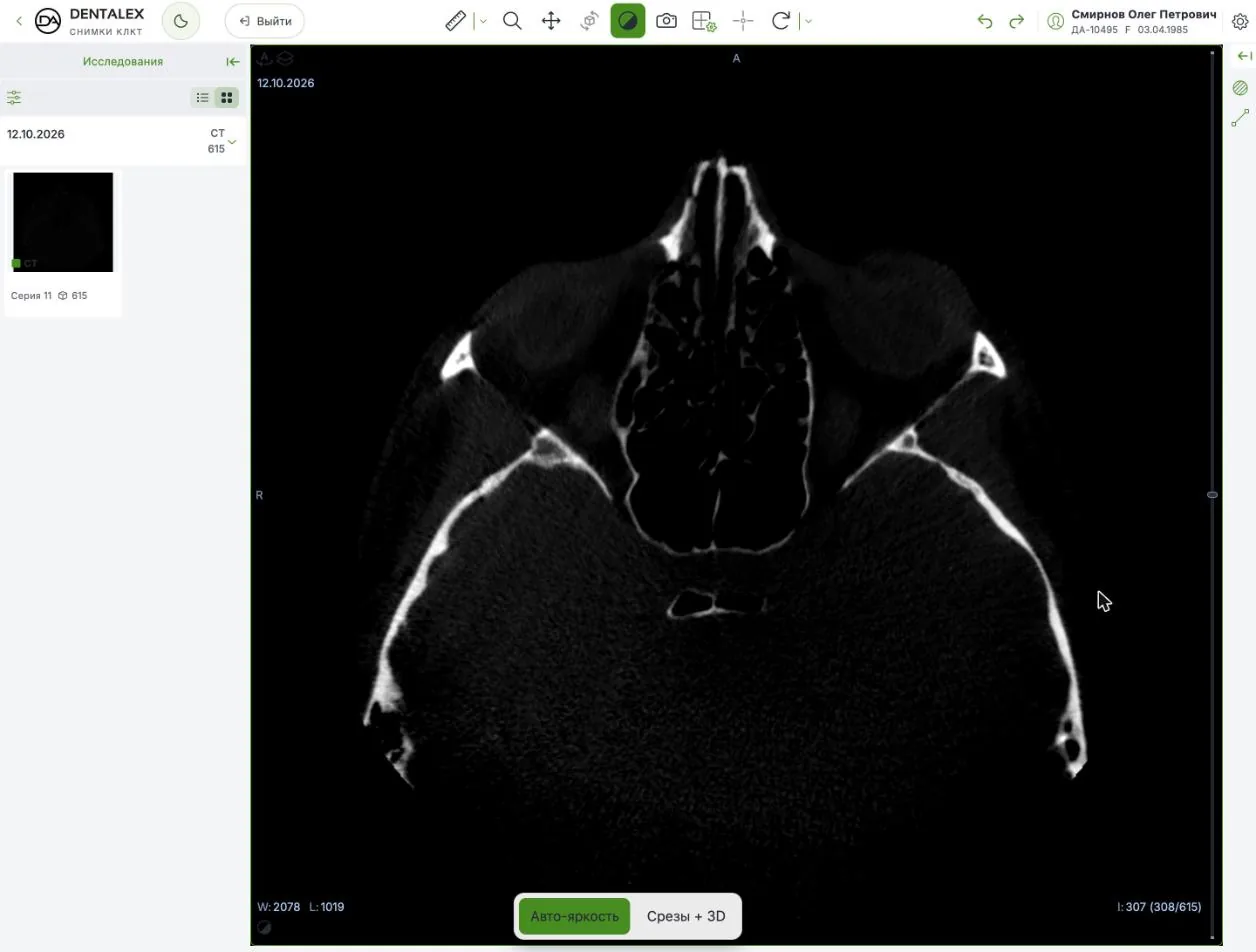Viewport: 1256px width, 952px height.
Task: Switch studies to grid view
Action: 227,98
